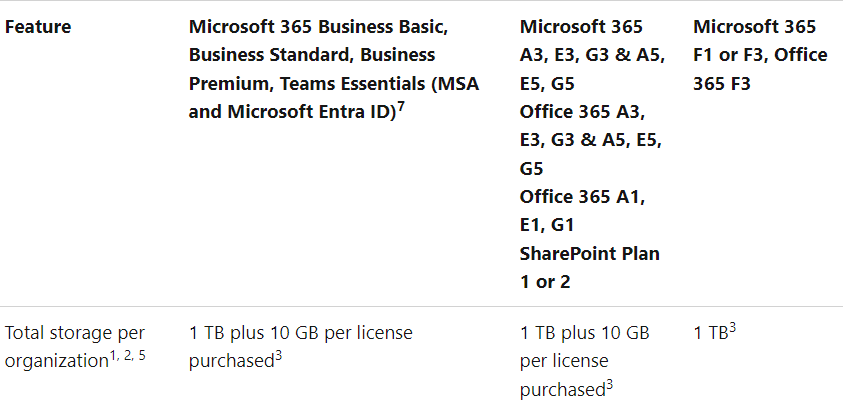Click footnote 3 in the Business column cell
The height and width of the screenshot is (411, 843).
pyautogui.click(x=278, y=356)
